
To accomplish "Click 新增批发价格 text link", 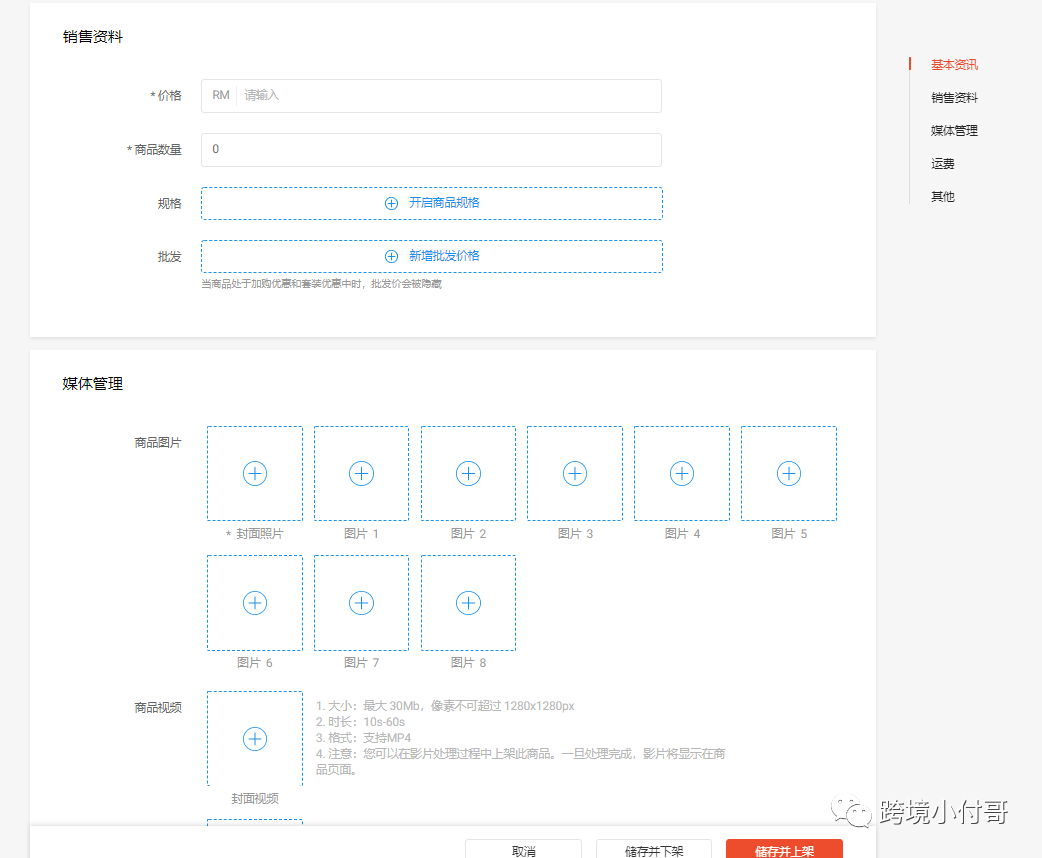I will coord(444,256).
